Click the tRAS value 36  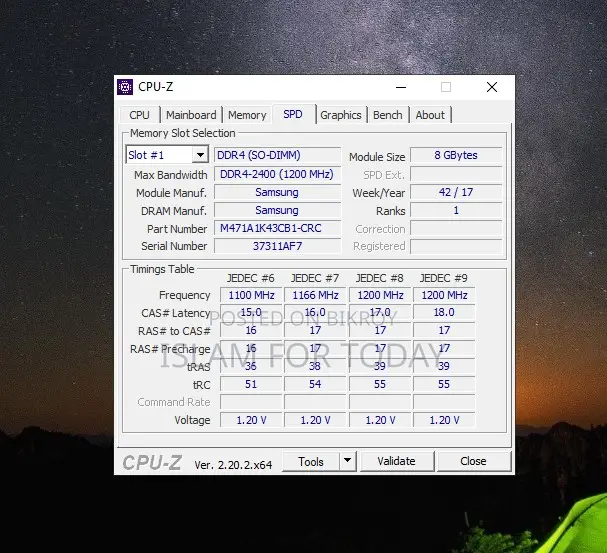251,366
